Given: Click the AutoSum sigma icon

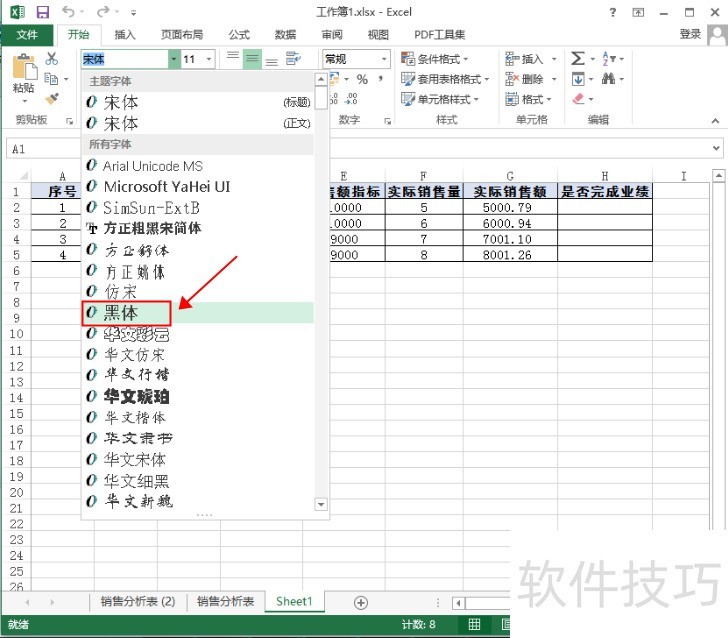Looking at the screenshot, I should 578,59.
